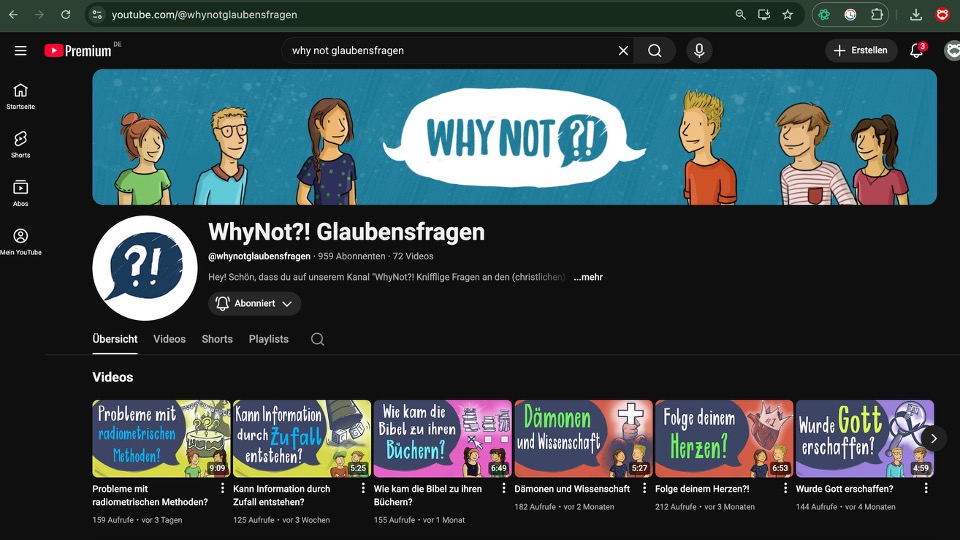
Task: Open the Erstellen create button
Action: 861,51
